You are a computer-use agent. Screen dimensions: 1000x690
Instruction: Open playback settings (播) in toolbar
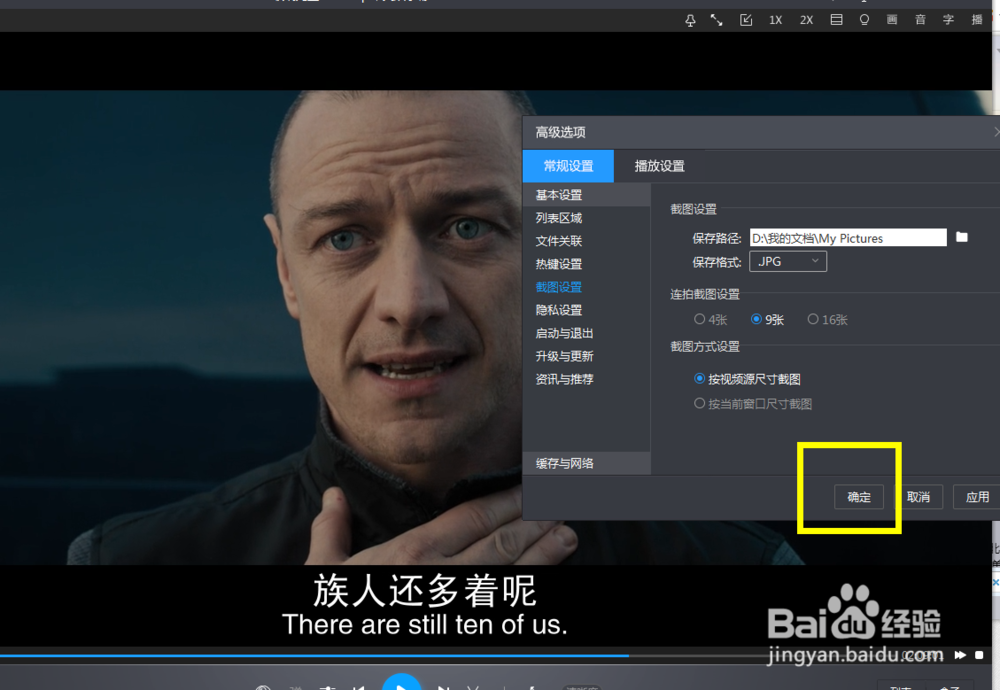976,20
